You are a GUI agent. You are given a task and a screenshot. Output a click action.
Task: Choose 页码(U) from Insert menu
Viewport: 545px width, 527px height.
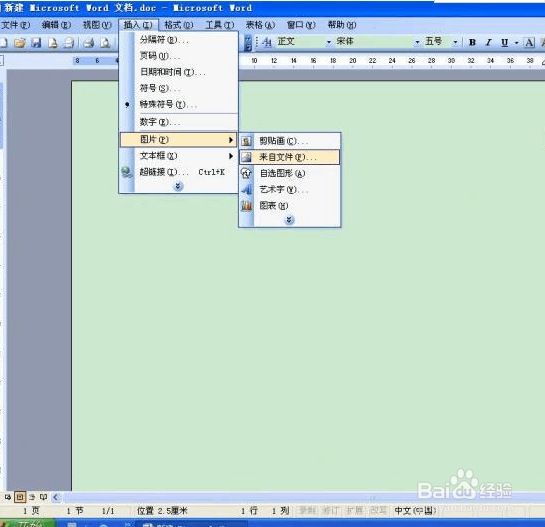point(179,56)
